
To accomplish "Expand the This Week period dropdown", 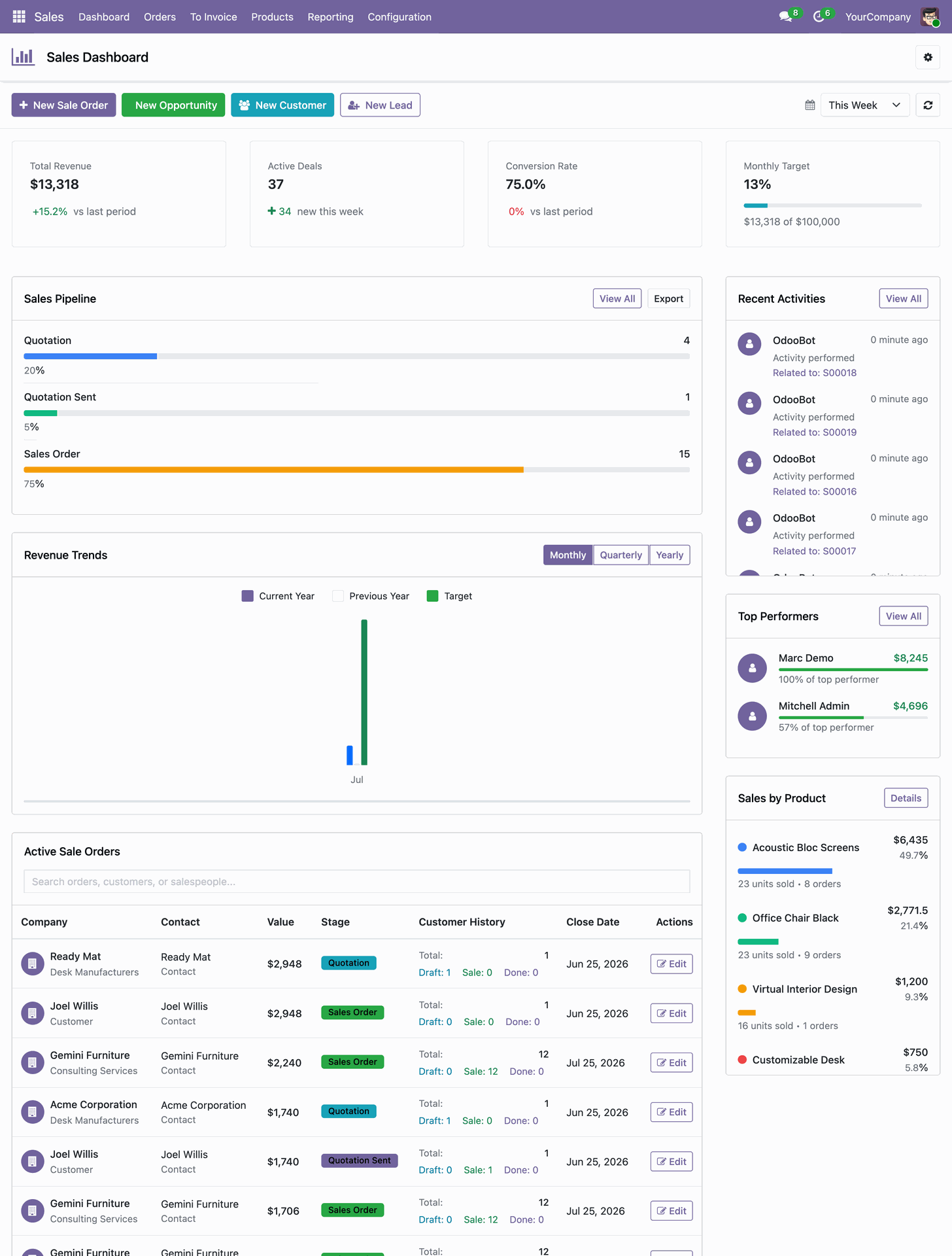I will (864, 105).
